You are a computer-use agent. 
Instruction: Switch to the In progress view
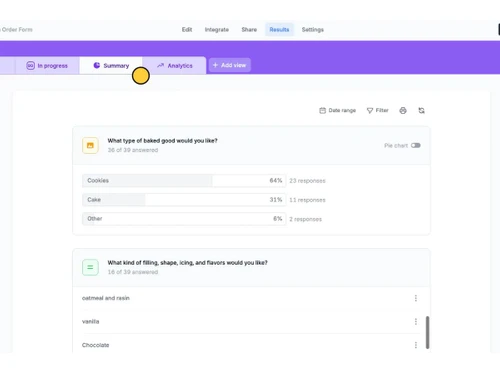[x=47, y=66]
